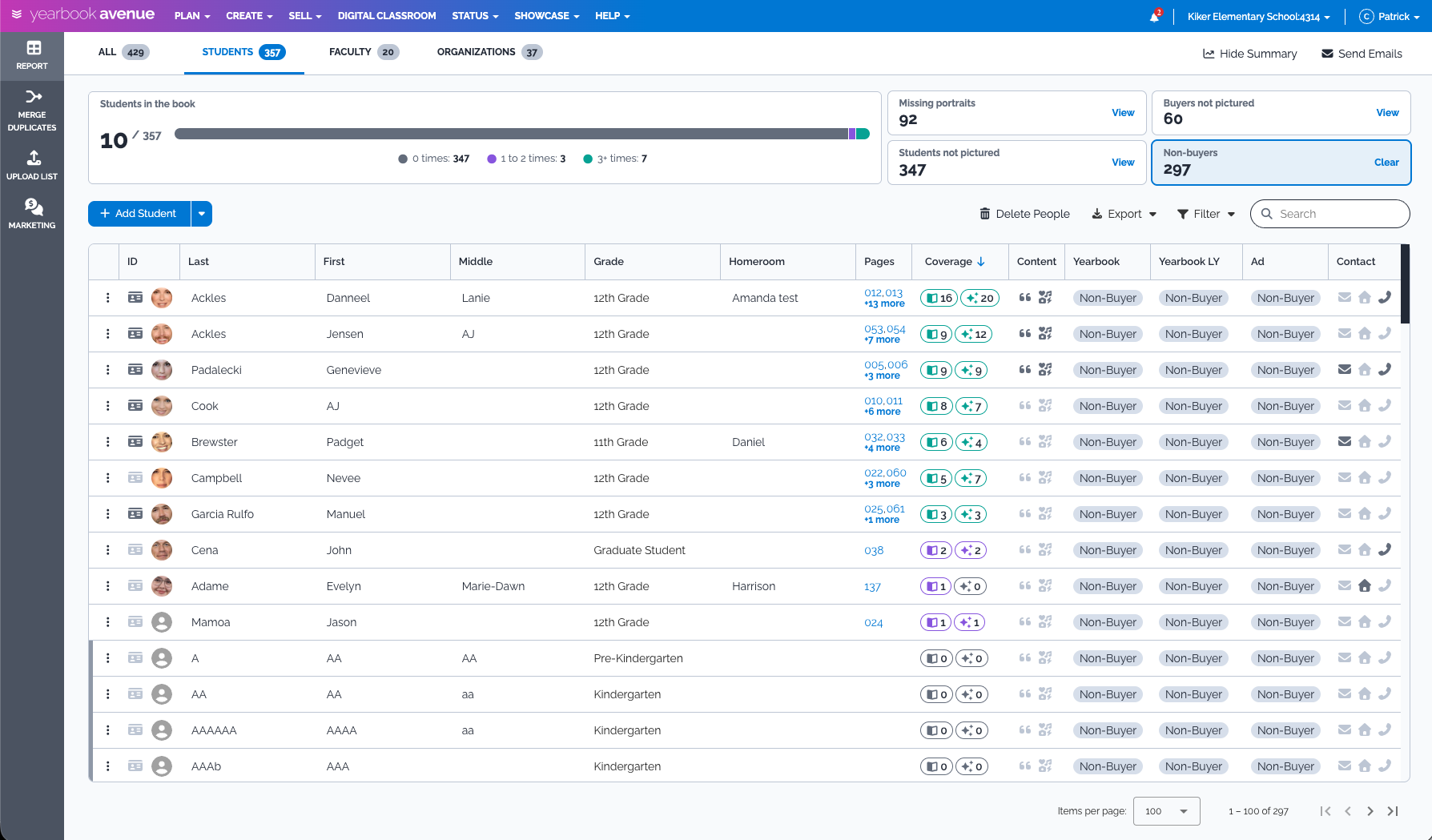
Task: Open the Filter dropdown
Action: coord(1206,214)
